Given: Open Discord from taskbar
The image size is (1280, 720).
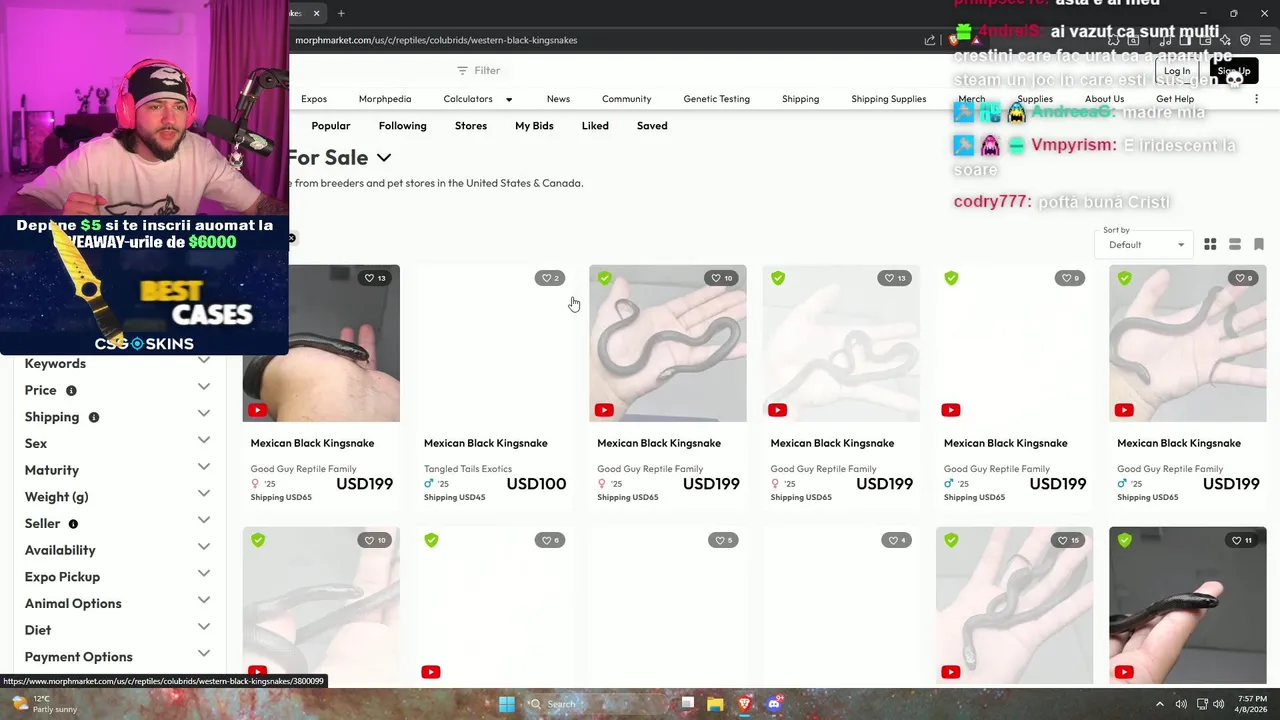Looking at the screenshot, I should pos(773,704).
